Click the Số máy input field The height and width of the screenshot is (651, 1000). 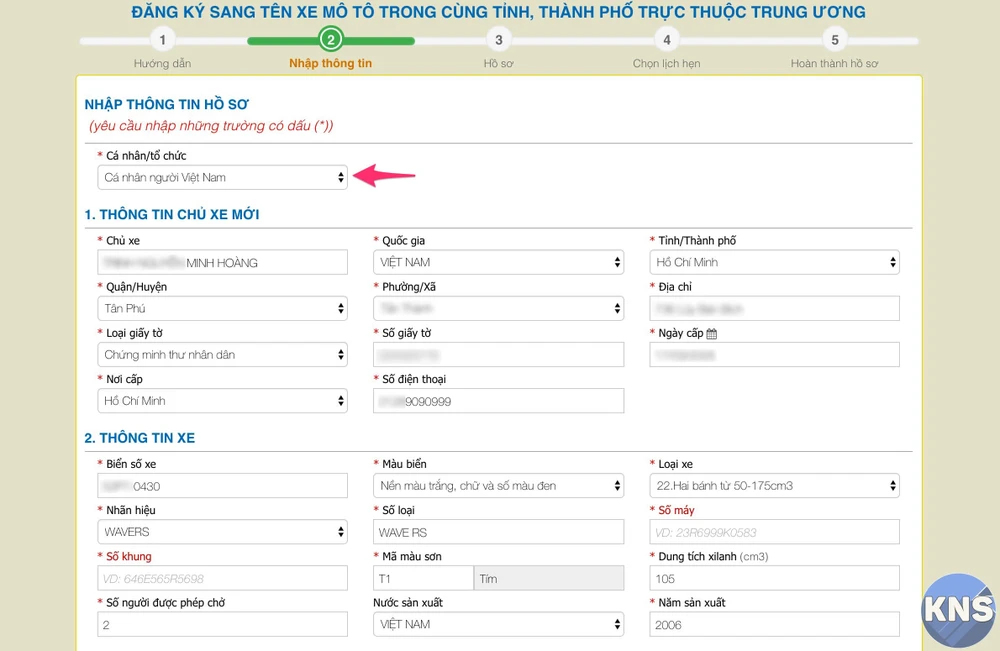774,532
